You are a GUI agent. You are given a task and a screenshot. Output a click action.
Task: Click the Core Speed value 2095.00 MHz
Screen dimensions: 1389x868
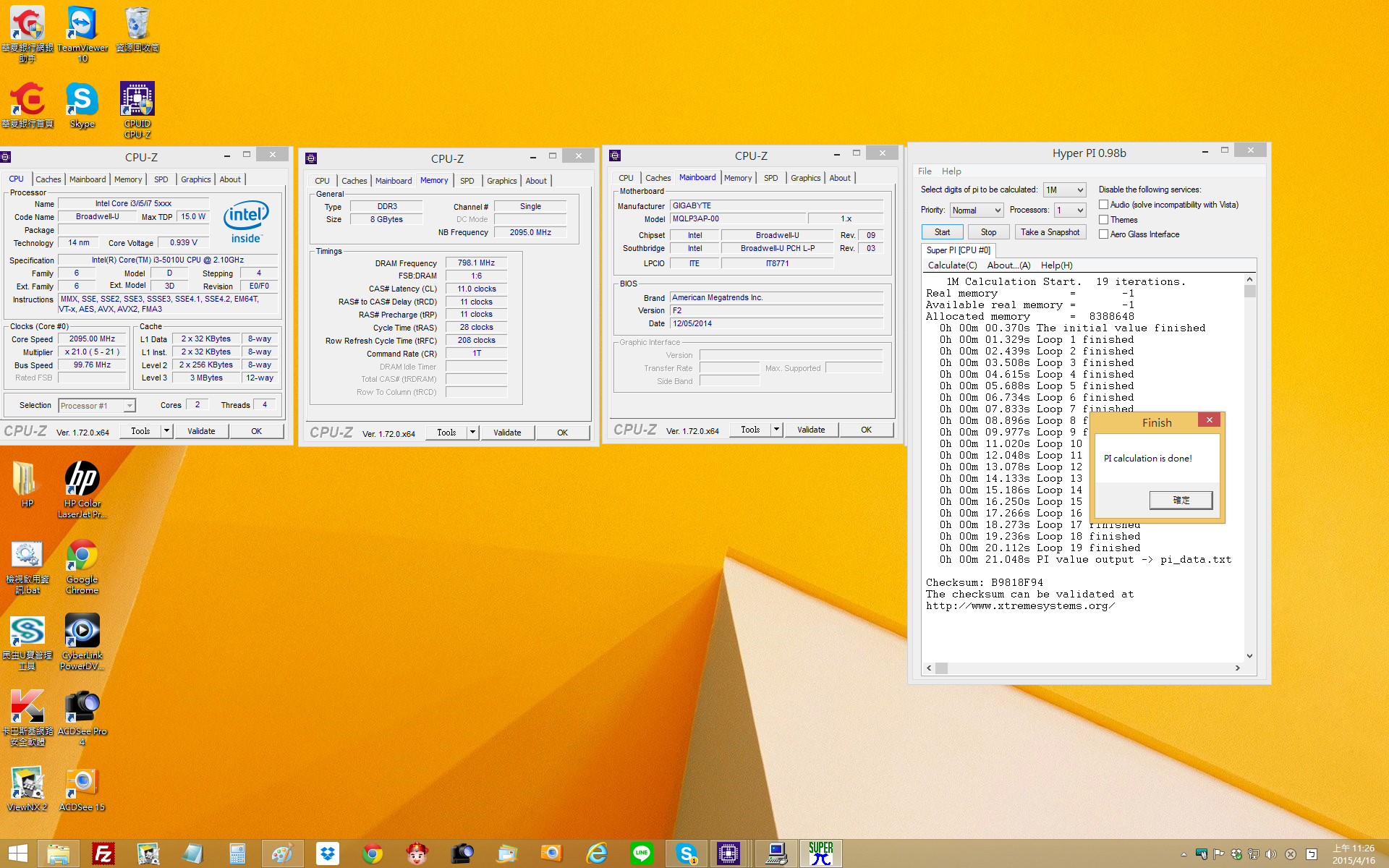[93, 339]
